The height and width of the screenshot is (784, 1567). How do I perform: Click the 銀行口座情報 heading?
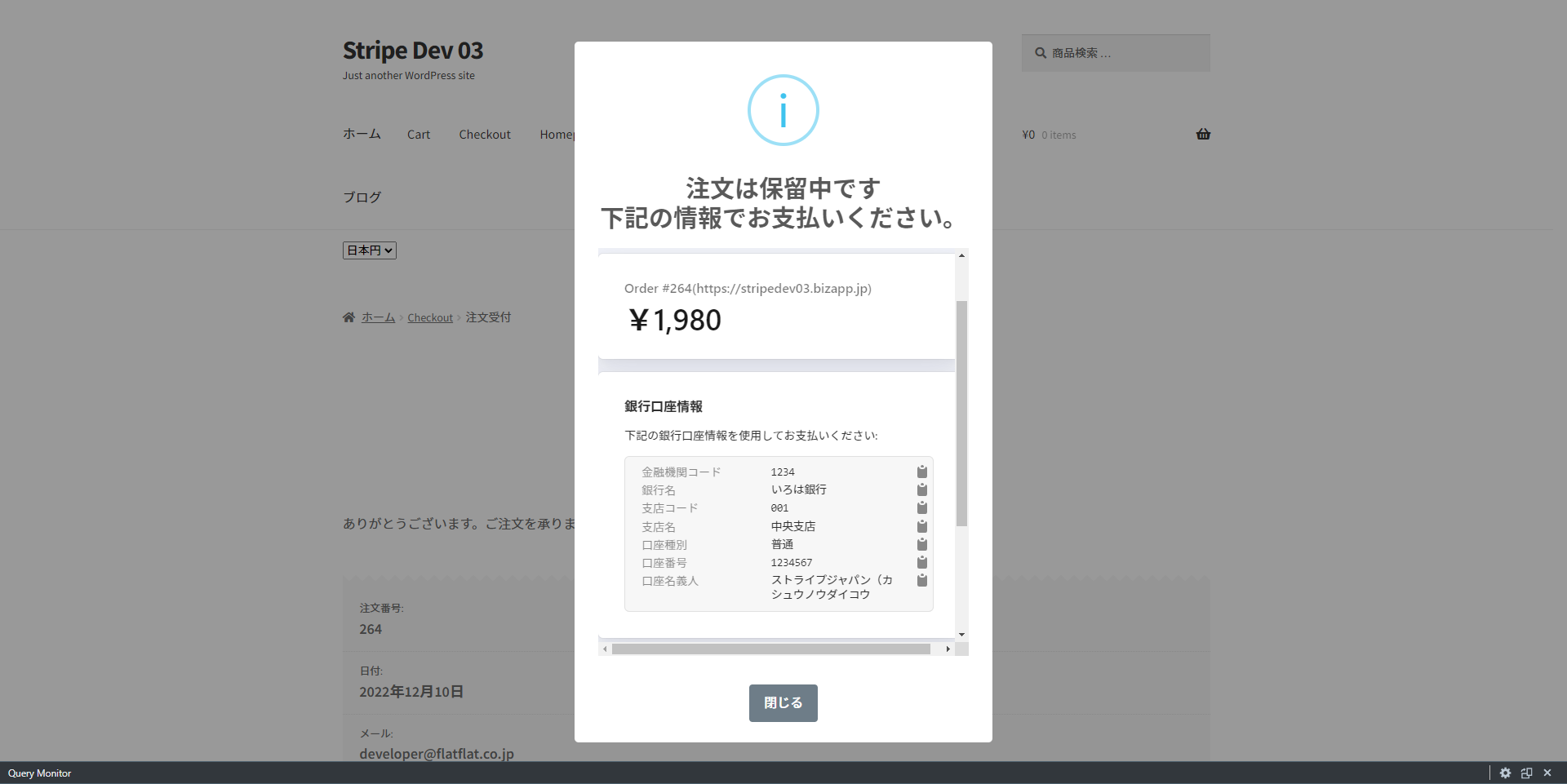664,406
